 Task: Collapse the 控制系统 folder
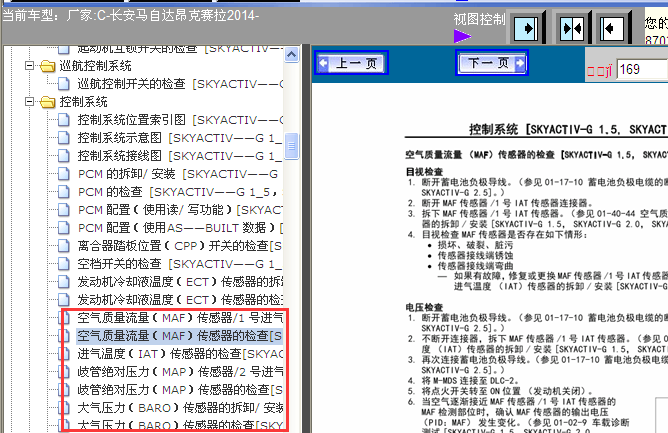[29, 101]
